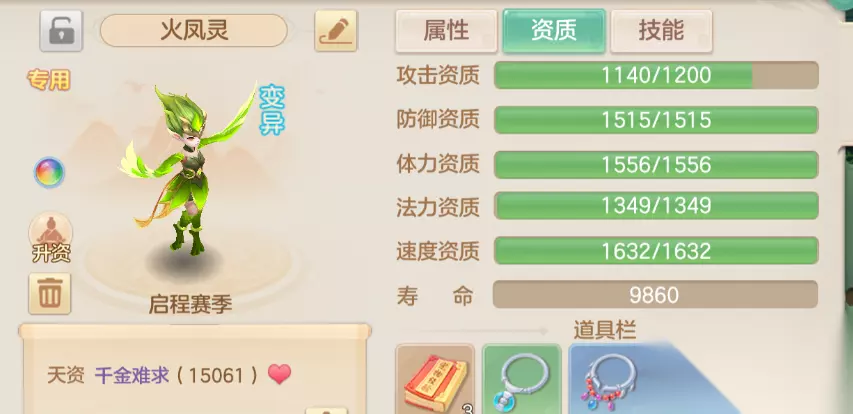
Task: Tap the 变异 mutation label
Action: coord(271,110)
